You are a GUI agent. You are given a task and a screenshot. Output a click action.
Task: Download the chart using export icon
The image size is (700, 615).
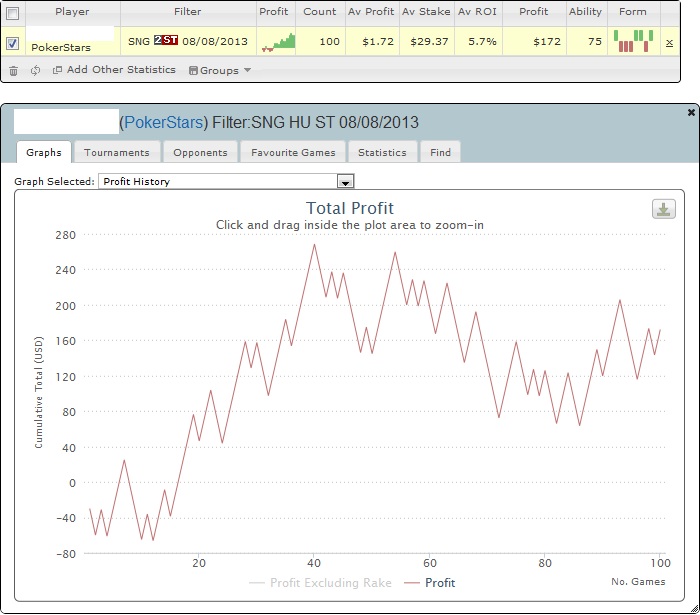coord(664,209)
